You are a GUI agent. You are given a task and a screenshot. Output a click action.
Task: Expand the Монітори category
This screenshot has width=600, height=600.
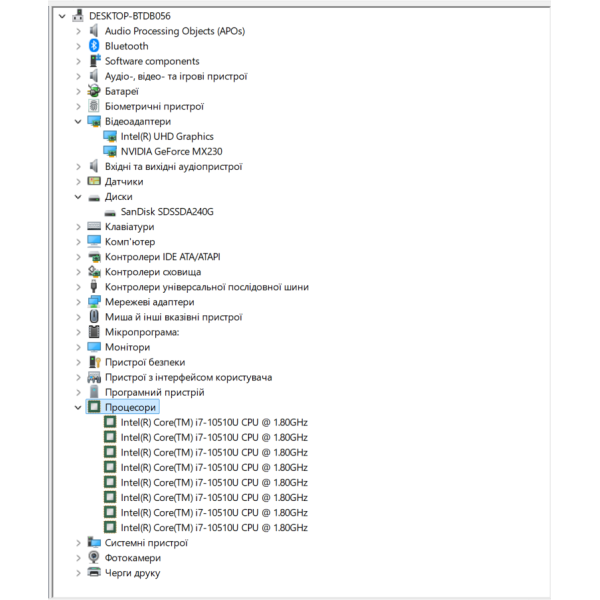[x=78, y=347]
